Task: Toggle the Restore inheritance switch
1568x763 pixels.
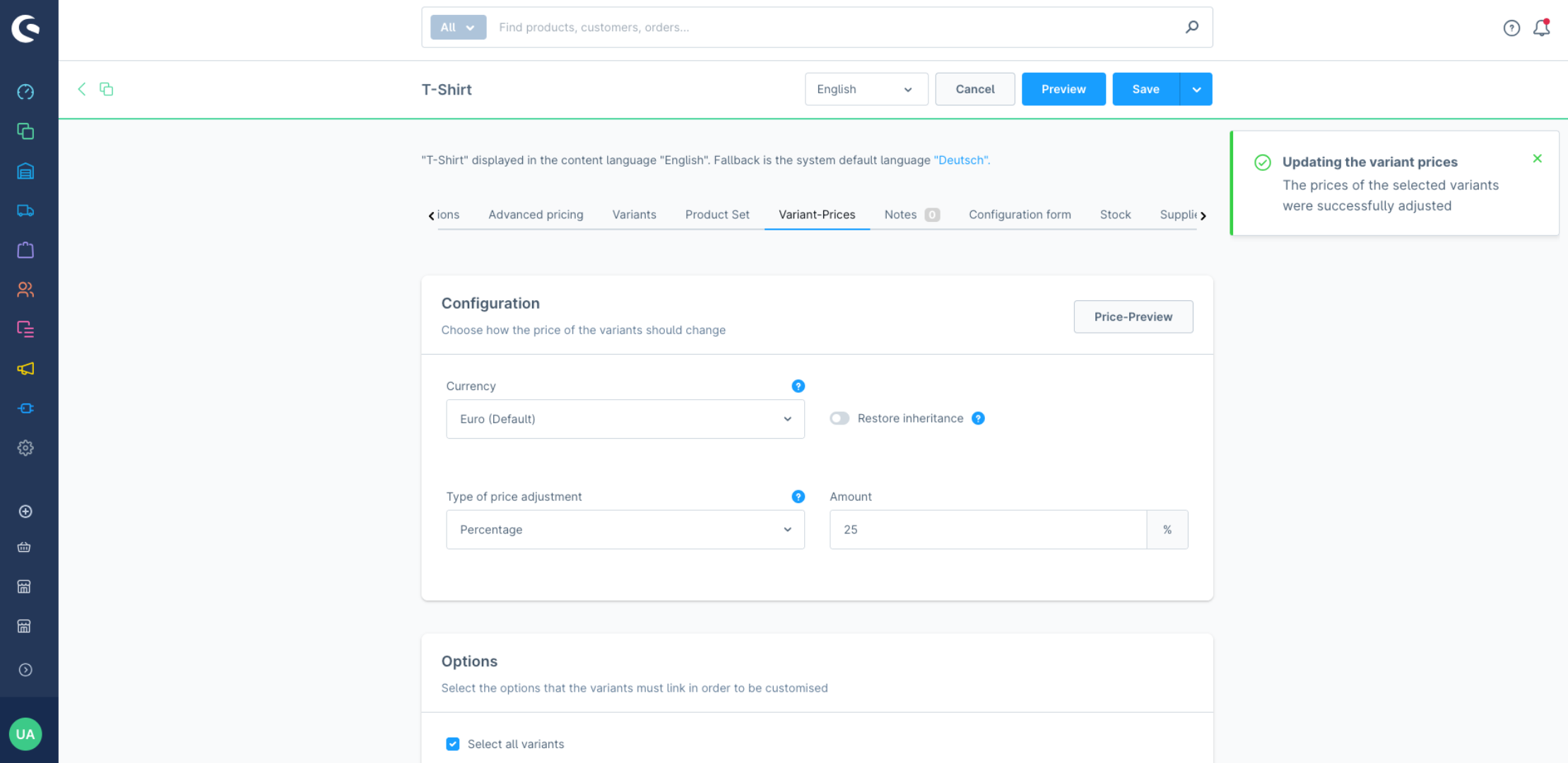Action: pyautogui.click(x=839, y=418)
